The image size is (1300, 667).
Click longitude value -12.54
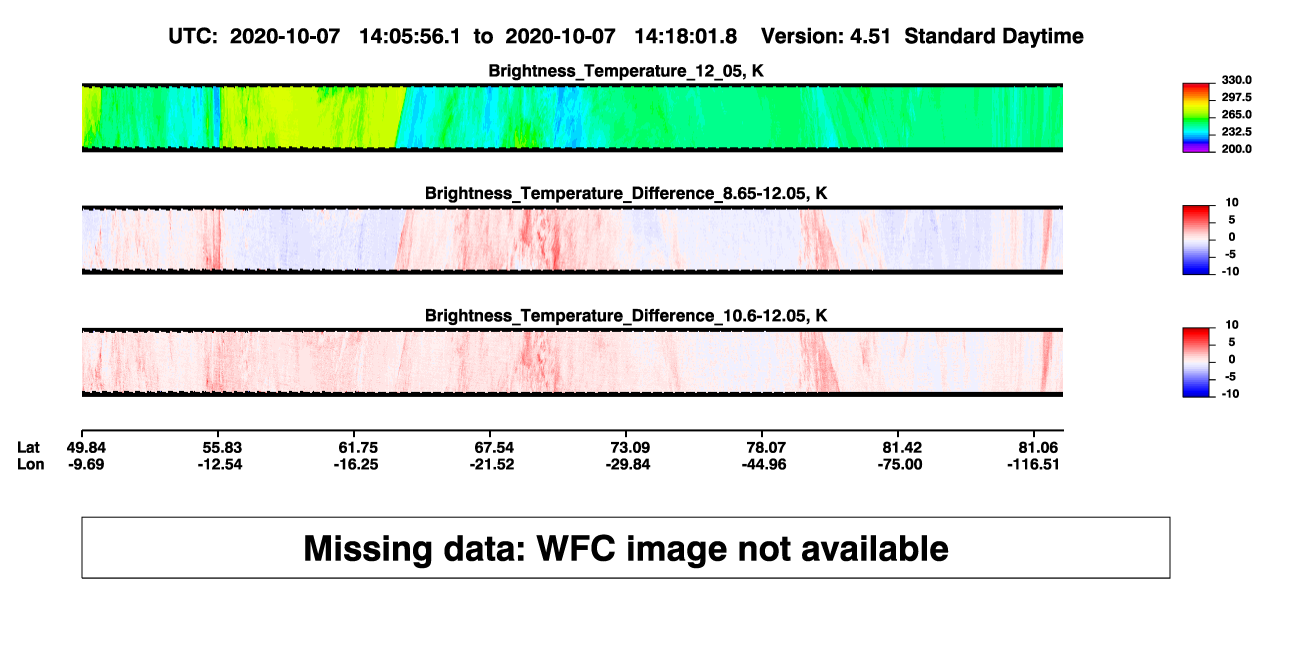click(222, 464)
